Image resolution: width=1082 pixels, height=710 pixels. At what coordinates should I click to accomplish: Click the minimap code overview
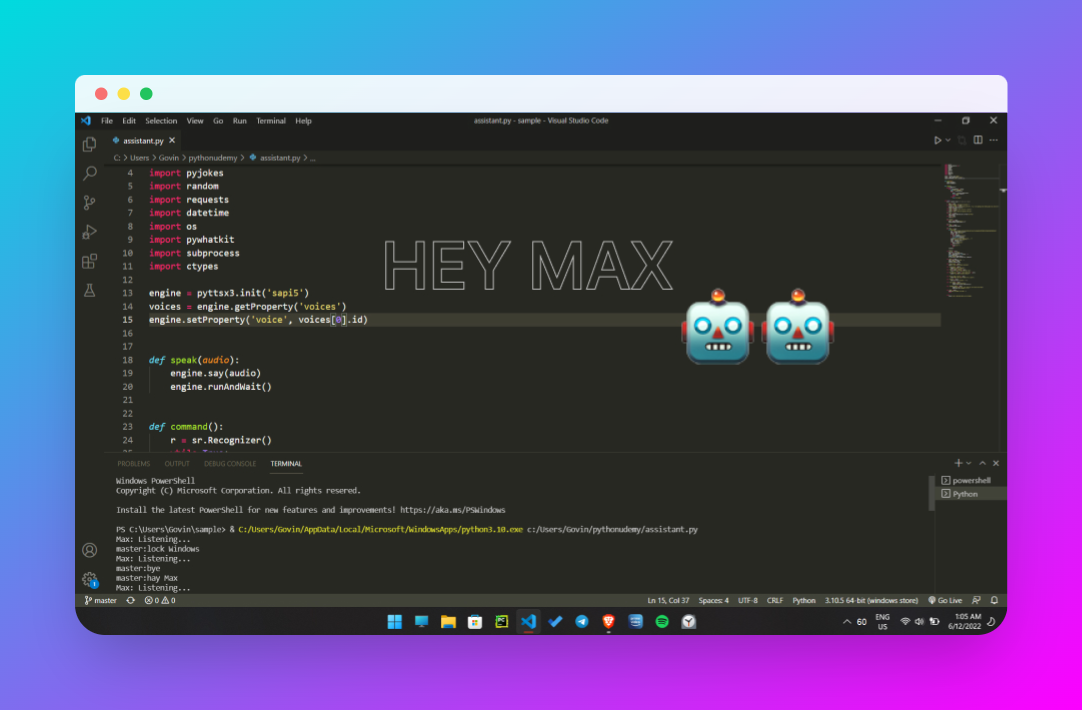point(972,231)
